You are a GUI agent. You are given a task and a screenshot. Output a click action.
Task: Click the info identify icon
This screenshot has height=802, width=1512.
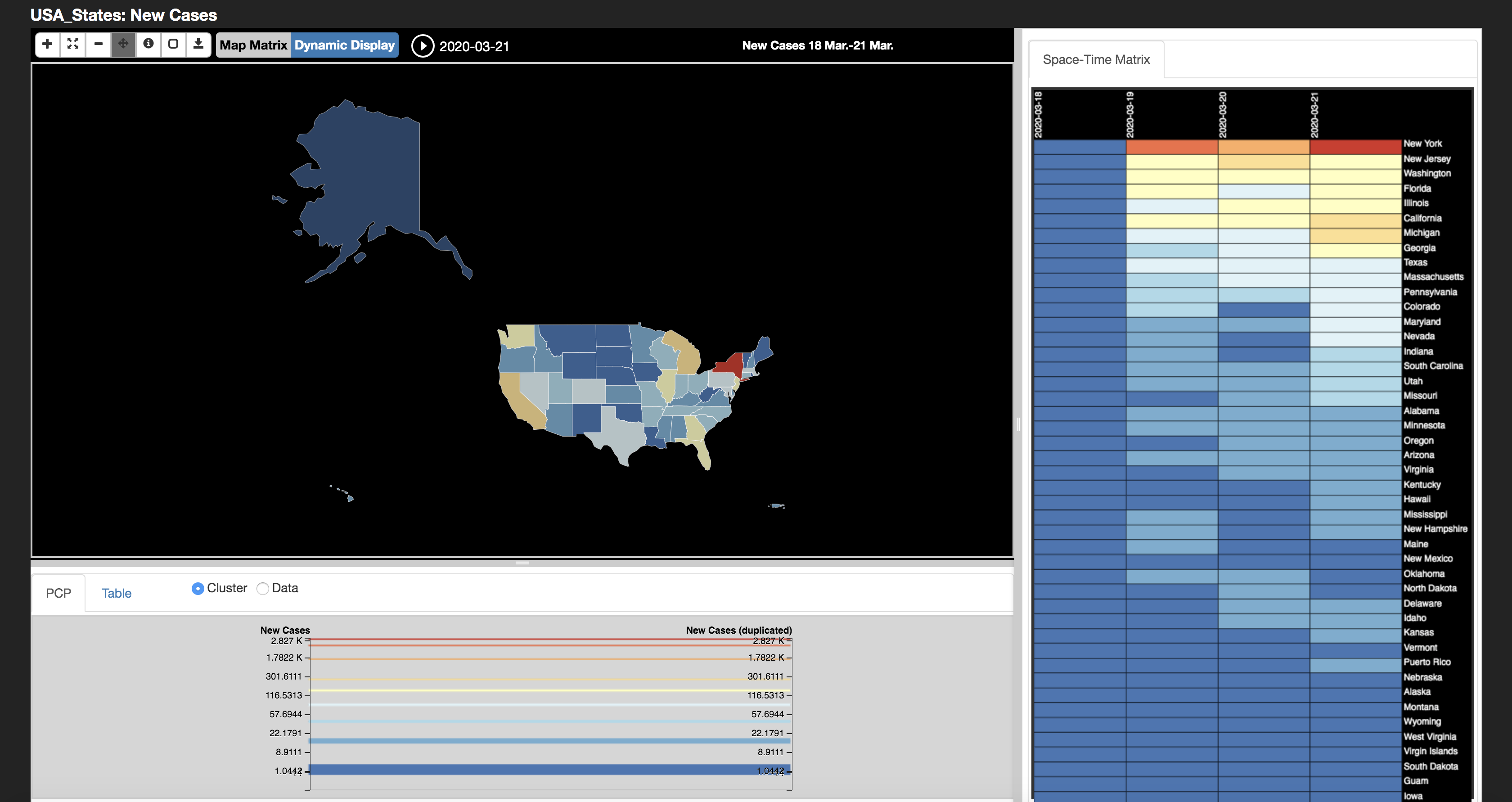click(x=148, y=44)
